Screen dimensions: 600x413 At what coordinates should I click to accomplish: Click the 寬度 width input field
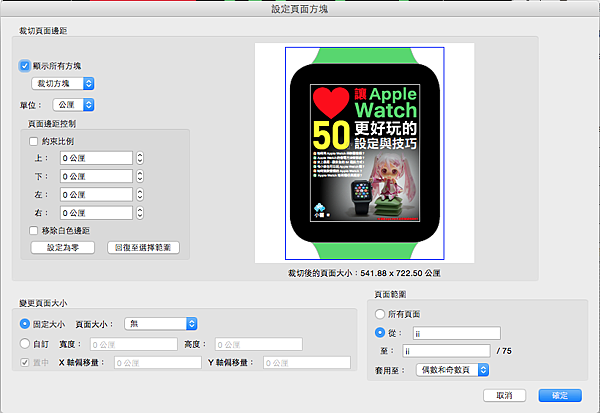[134, 344]
